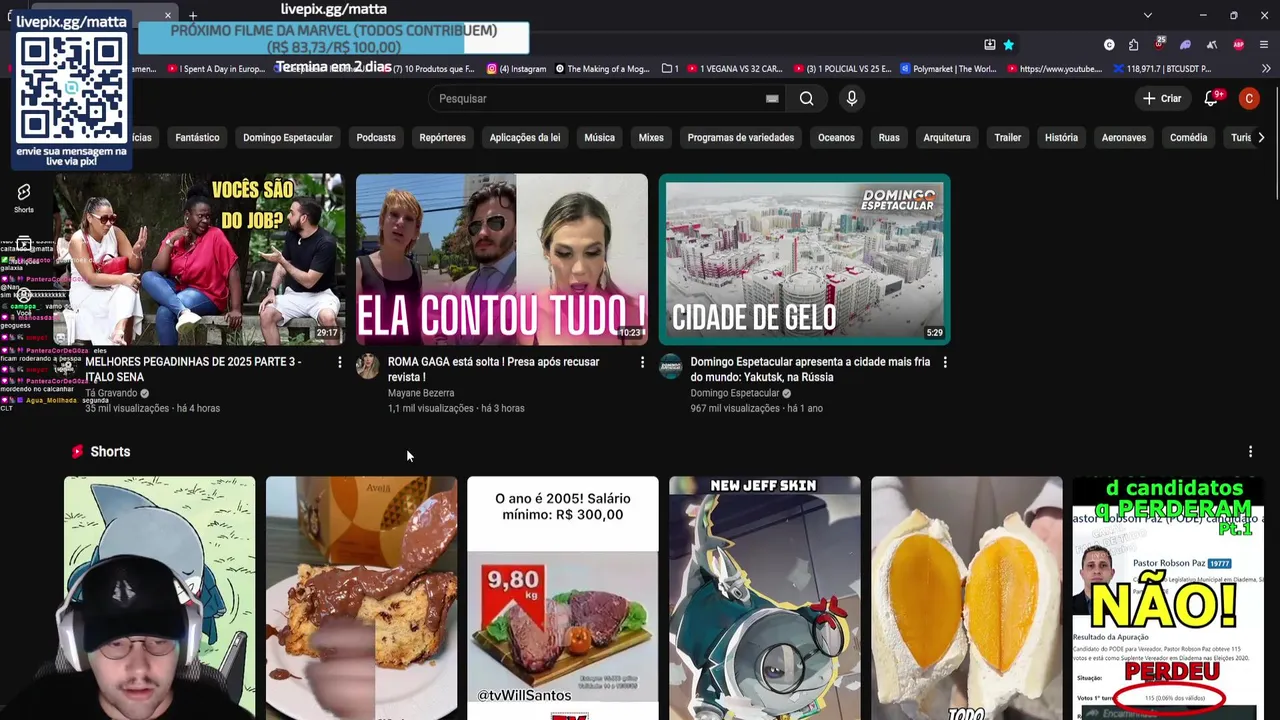Image resolution: width=1280 pixels, height=720 pixels.
Task: Click the purple ghost extension icon
Action: 1185,44
